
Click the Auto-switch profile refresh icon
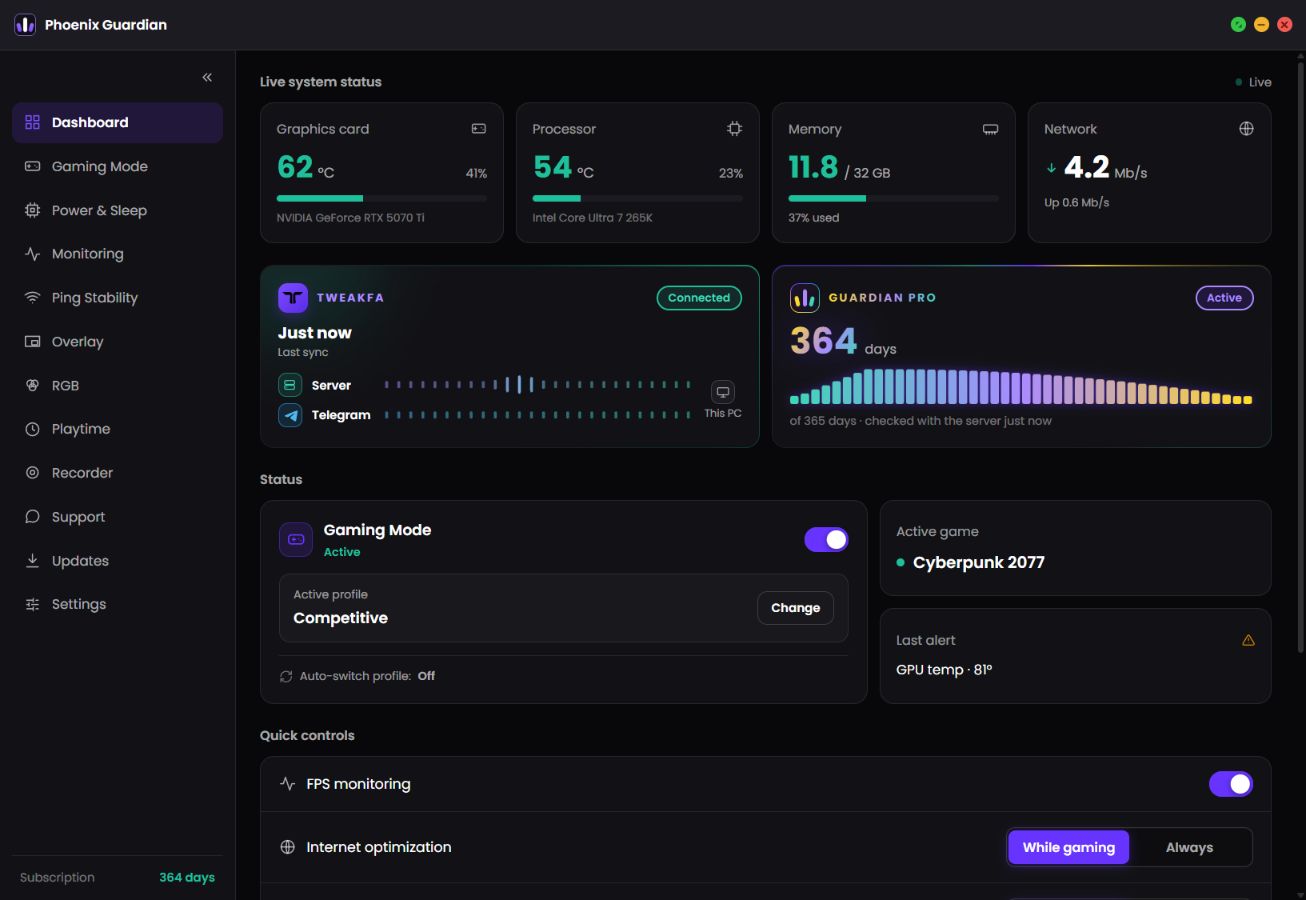(x=286, y=676)
